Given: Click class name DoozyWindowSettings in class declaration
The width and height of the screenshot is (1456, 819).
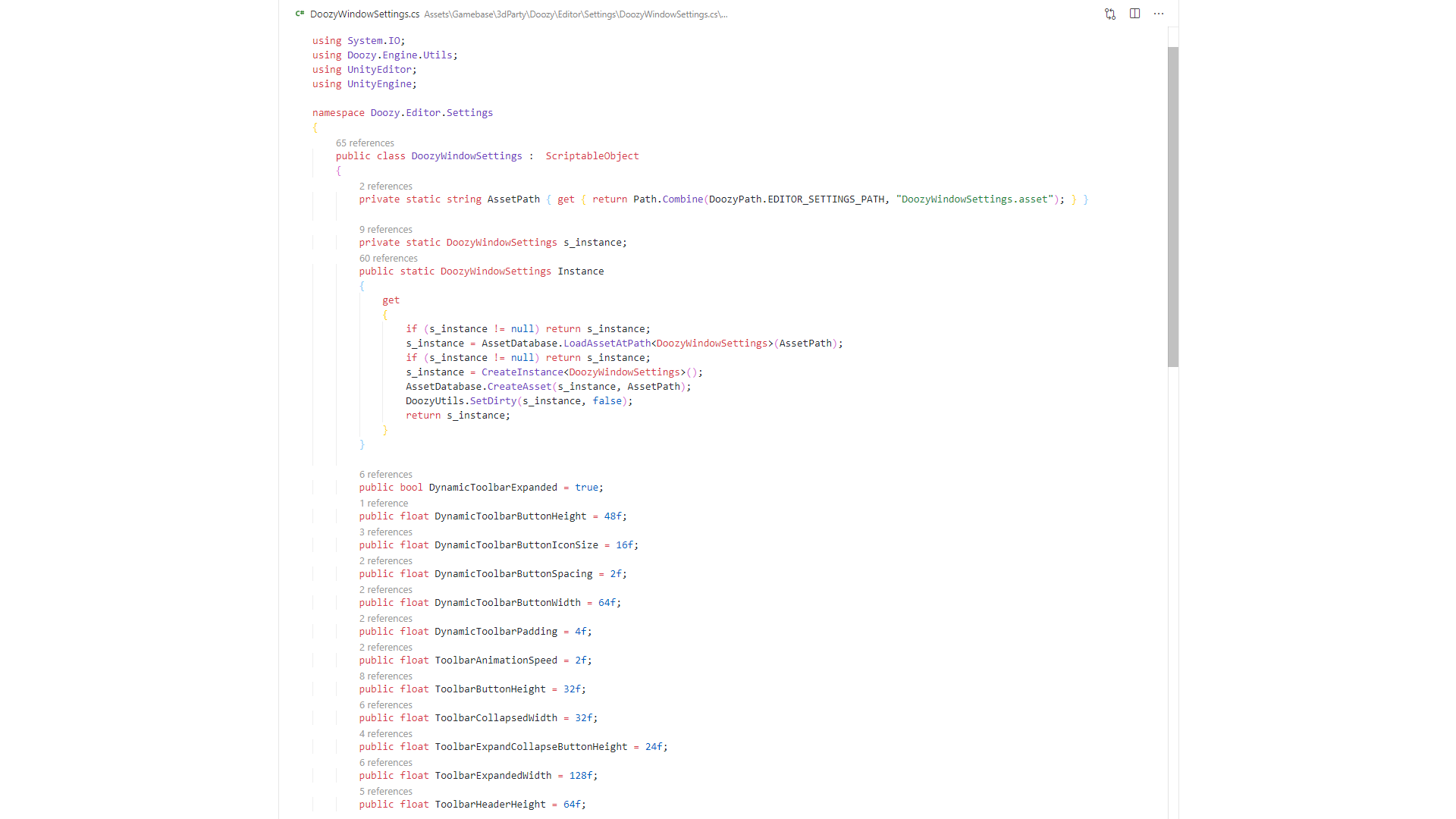Looking at the screenshot, I should pos(466,156).
